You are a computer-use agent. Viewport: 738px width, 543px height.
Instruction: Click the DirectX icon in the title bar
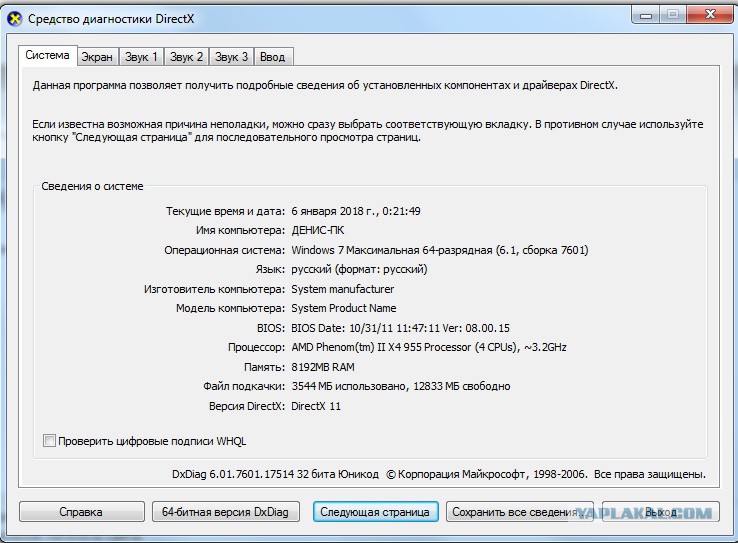tap(15, 18)
